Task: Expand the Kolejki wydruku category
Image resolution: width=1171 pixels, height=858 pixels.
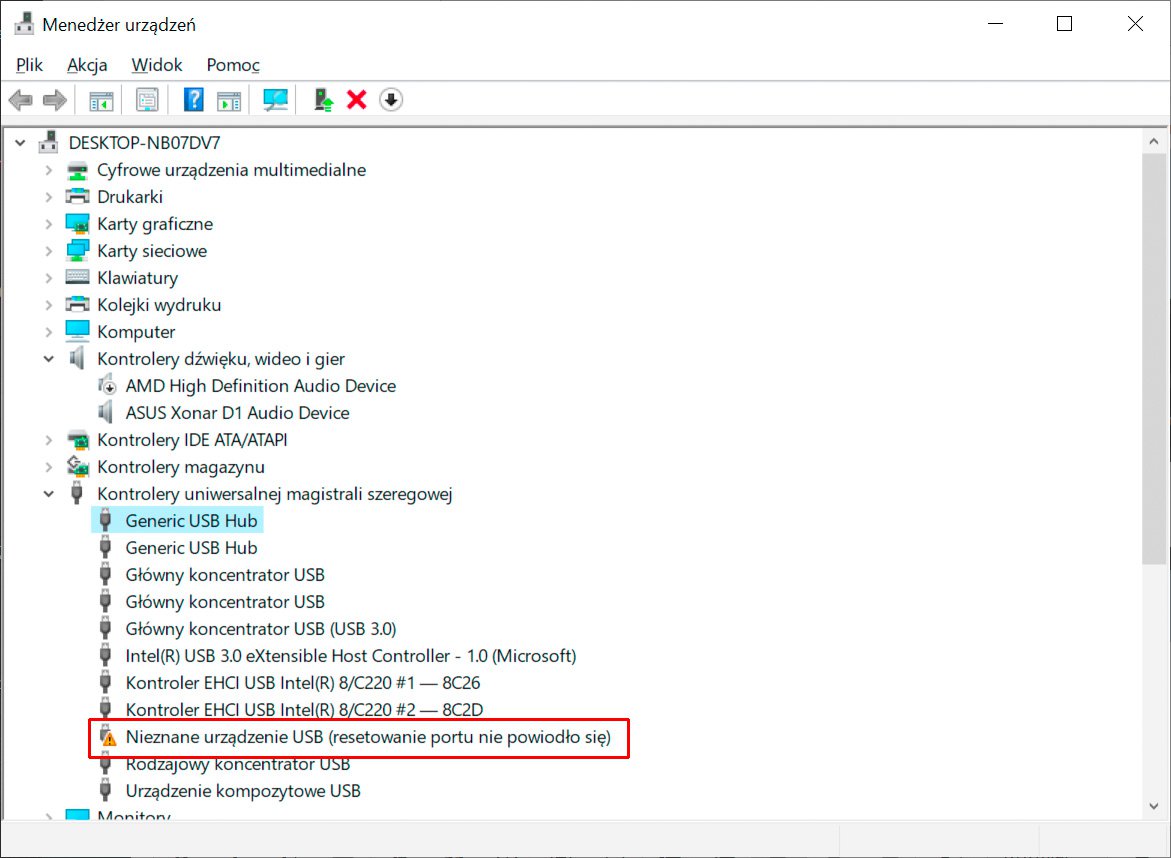Action: 49,305
